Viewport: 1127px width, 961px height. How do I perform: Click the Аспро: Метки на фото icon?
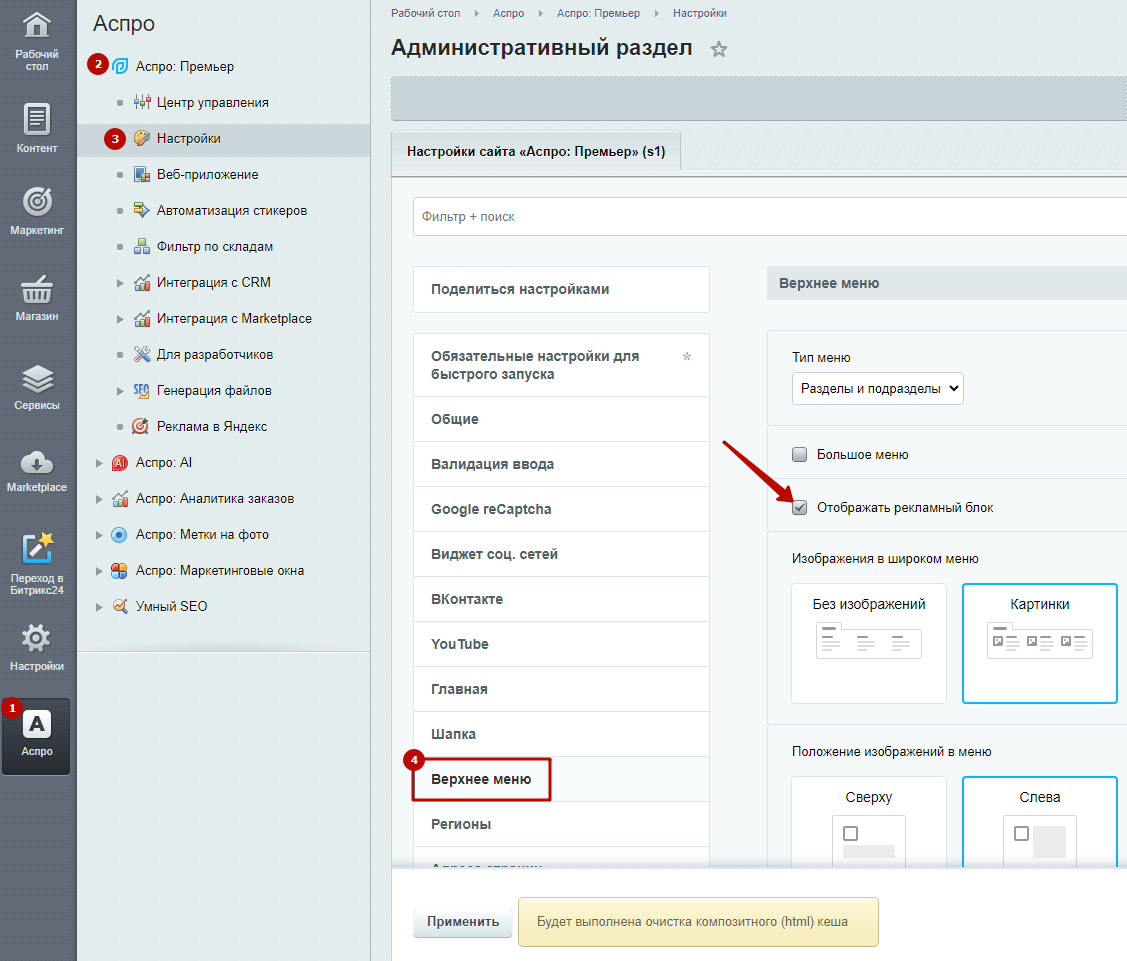pos(119,534)
